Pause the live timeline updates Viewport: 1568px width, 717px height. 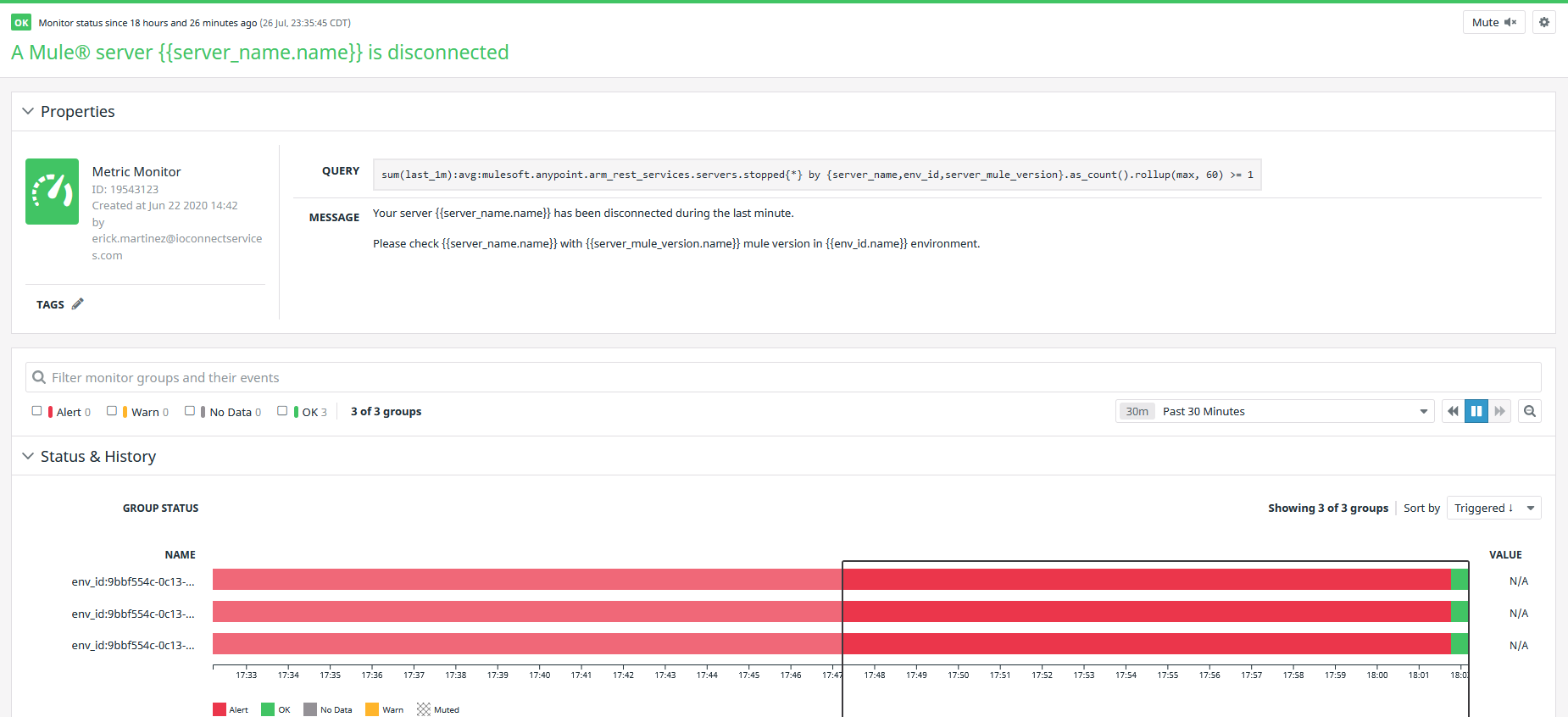pyautogui.click(x=1476, y=411)
